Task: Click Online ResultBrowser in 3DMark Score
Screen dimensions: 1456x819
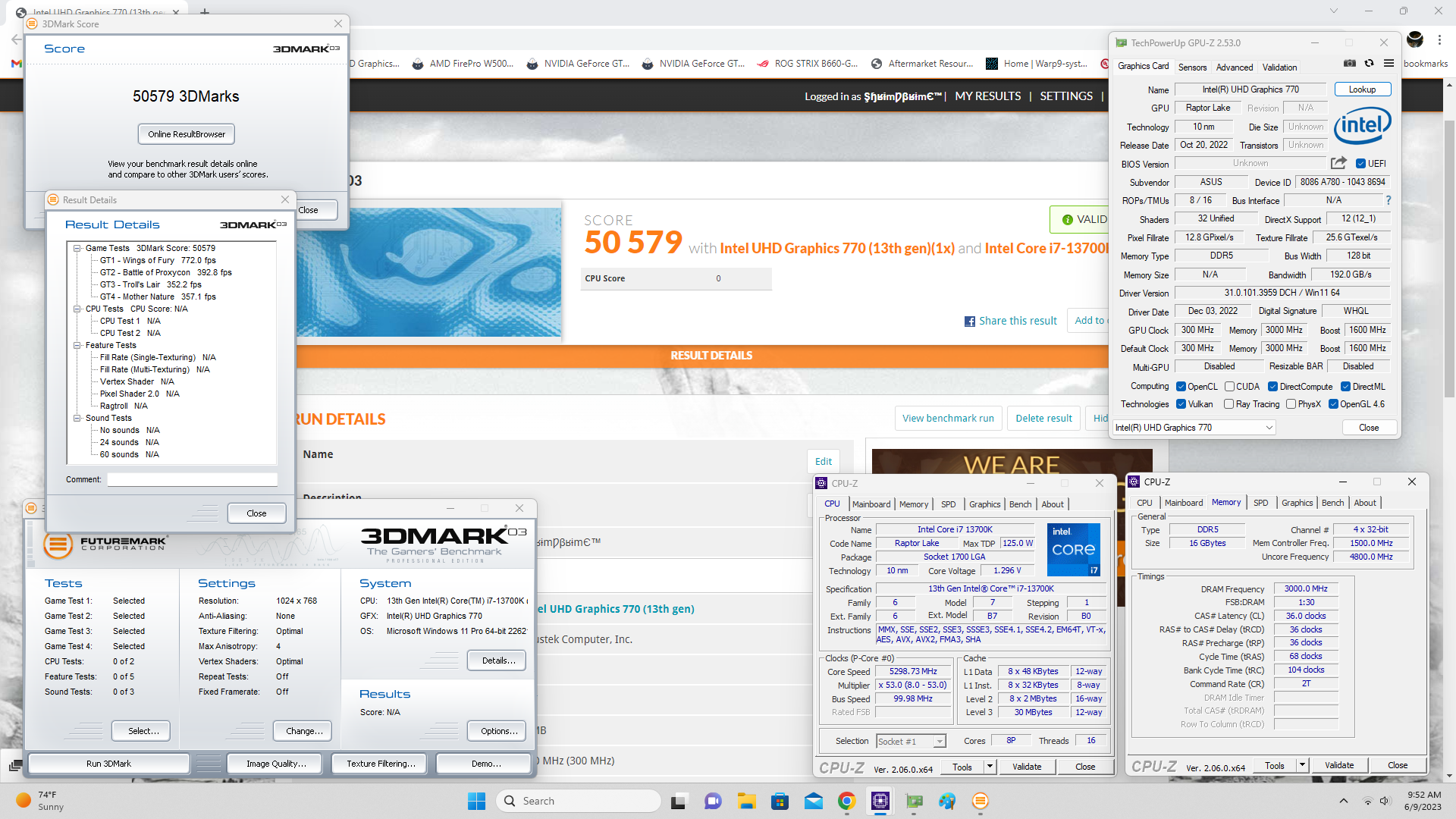Action: coord(187,134)
